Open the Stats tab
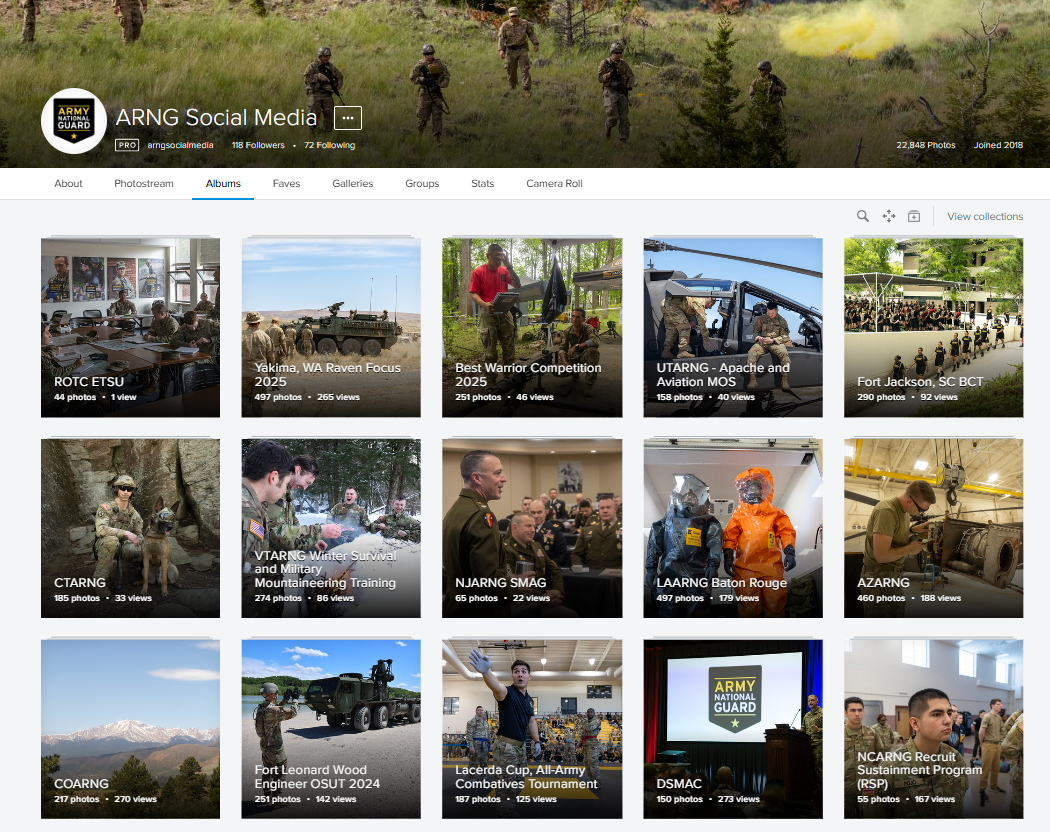The image size is (1050, 832). pyautogui.click(x=483, y=184)
